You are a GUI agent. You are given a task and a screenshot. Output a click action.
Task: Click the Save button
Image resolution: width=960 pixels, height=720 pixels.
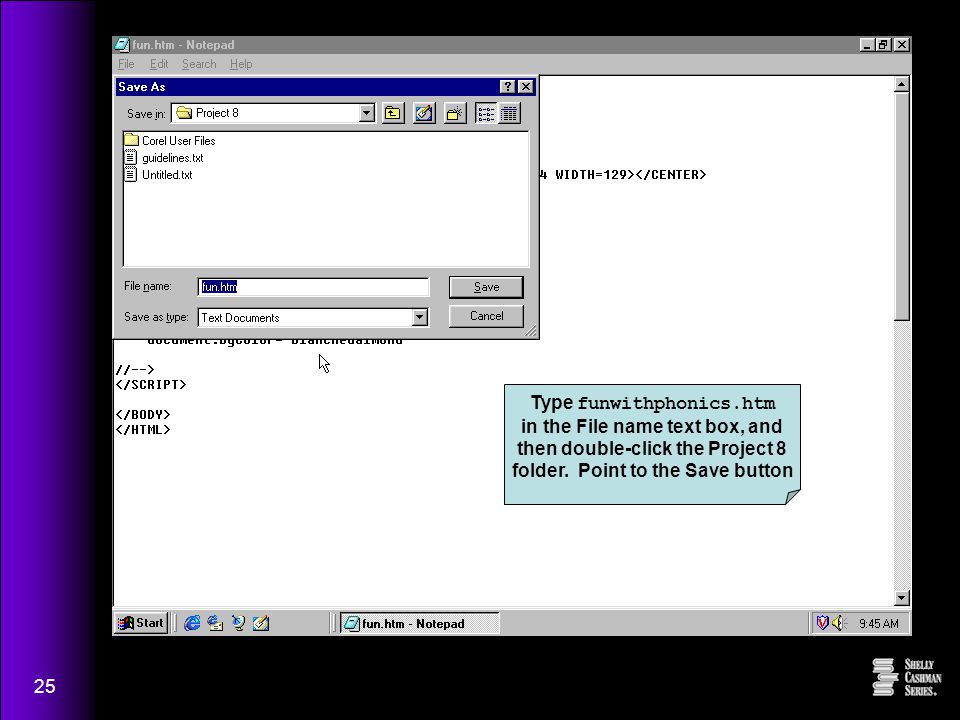tap(486, 287)
